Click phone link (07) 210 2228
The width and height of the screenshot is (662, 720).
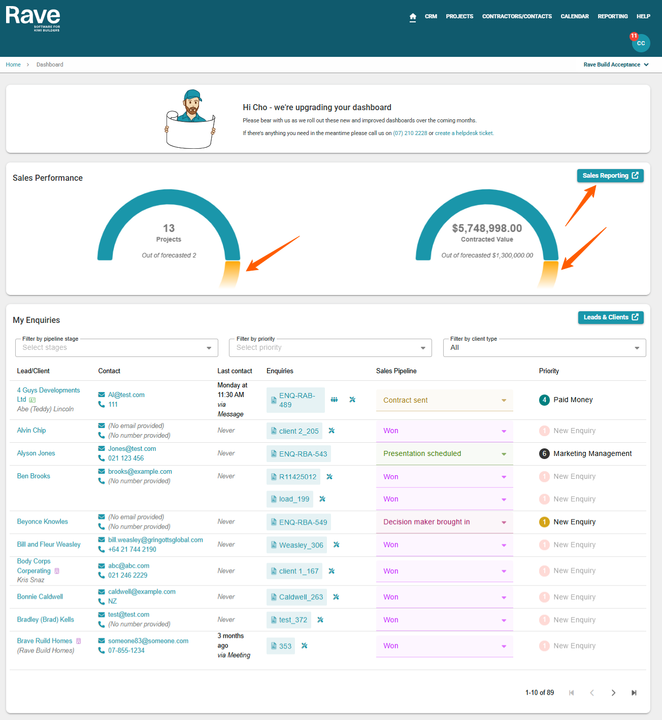[x=410, y=133]
